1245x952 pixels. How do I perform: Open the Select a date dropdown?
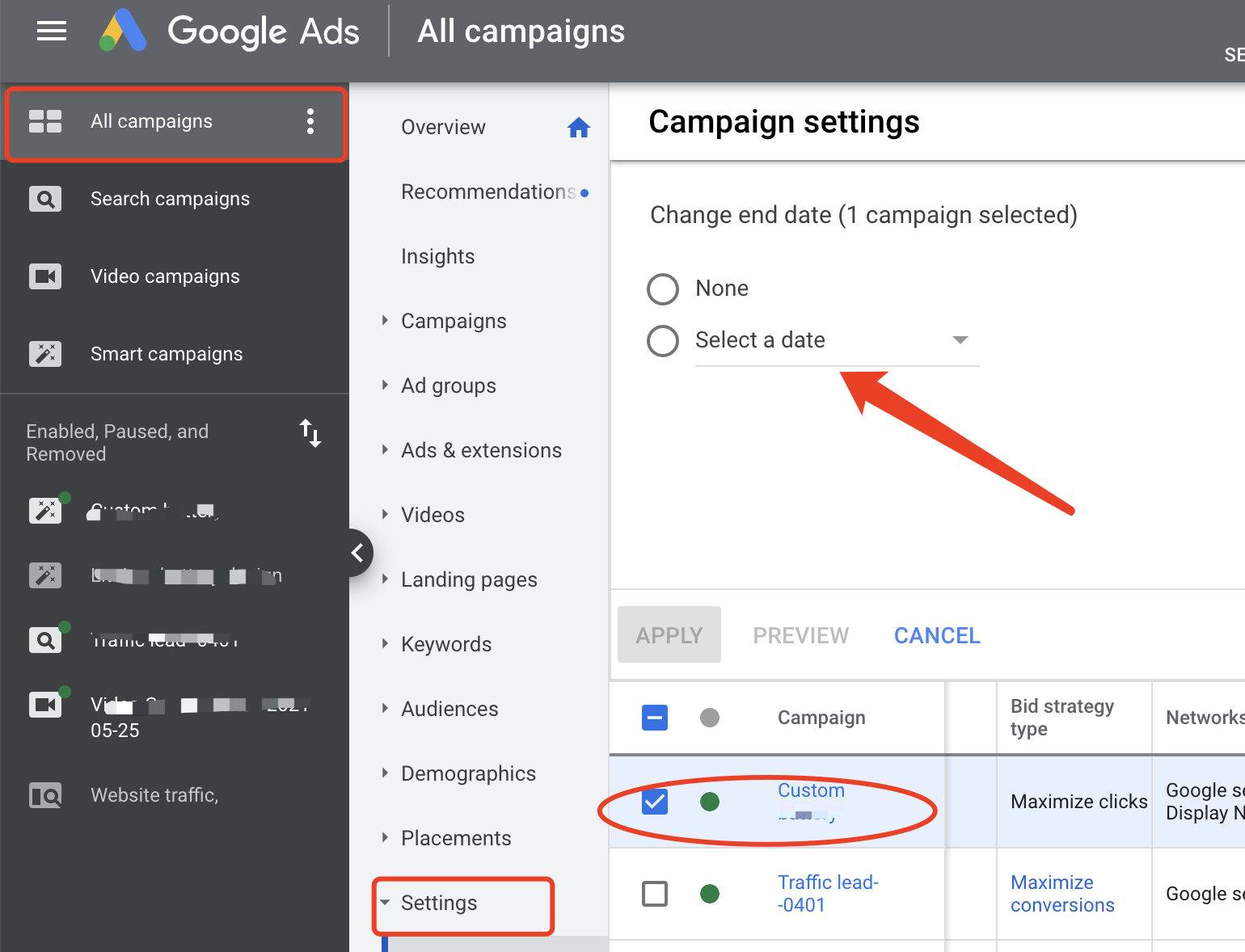coord(838,340)
